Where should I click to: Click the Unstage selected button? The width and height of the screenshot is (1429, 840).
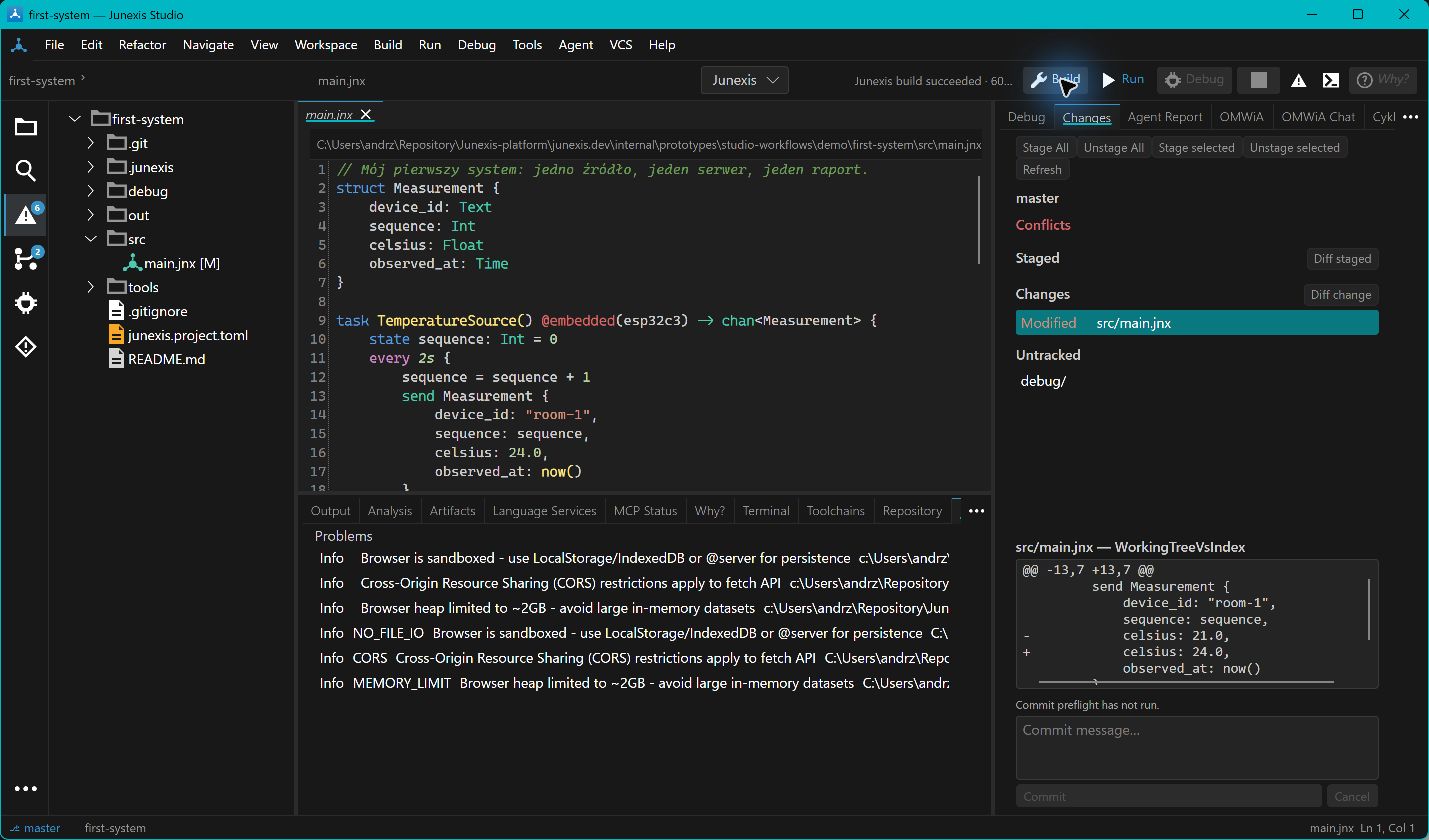coord(1295,148)
